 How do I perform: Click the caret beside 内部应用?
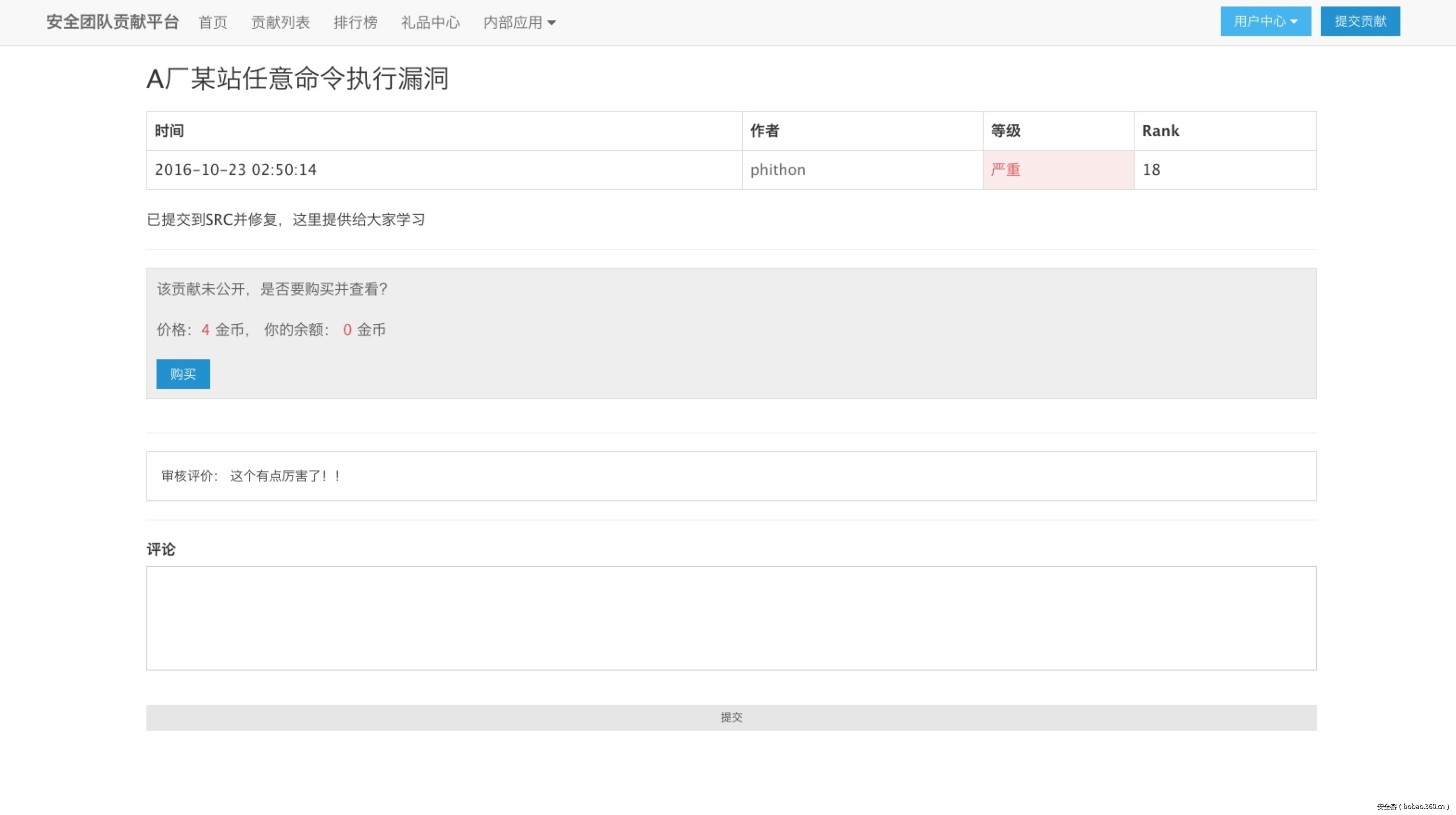[x=552, y=23]
